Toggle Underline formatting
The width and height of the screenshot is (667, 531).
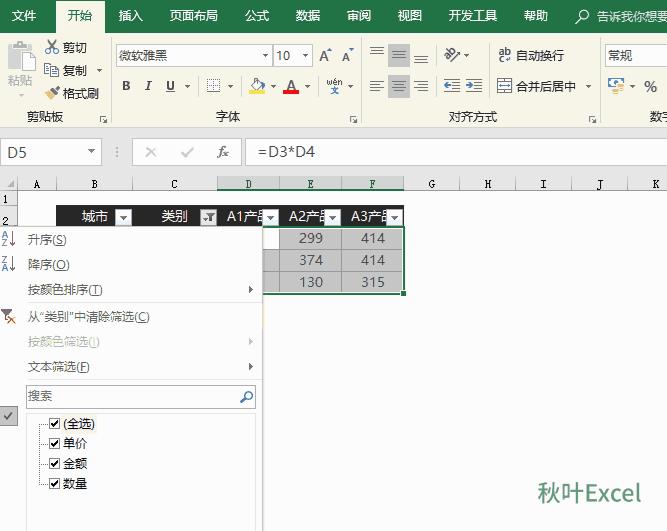pos(171,86)
